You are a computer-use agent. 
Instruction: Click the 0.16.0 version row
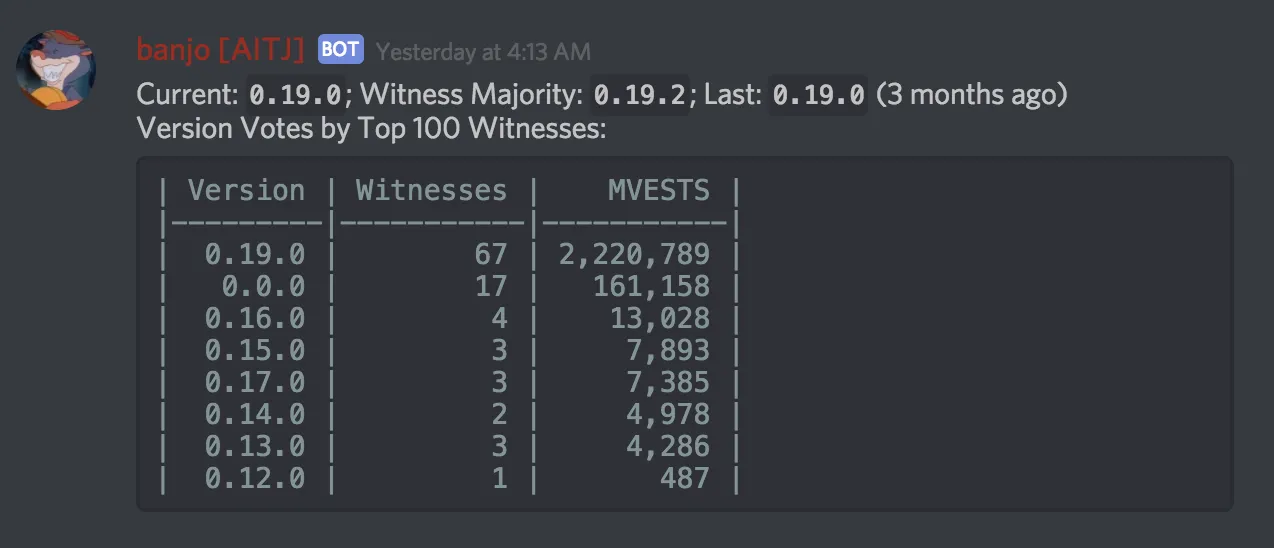click(449, 318)
